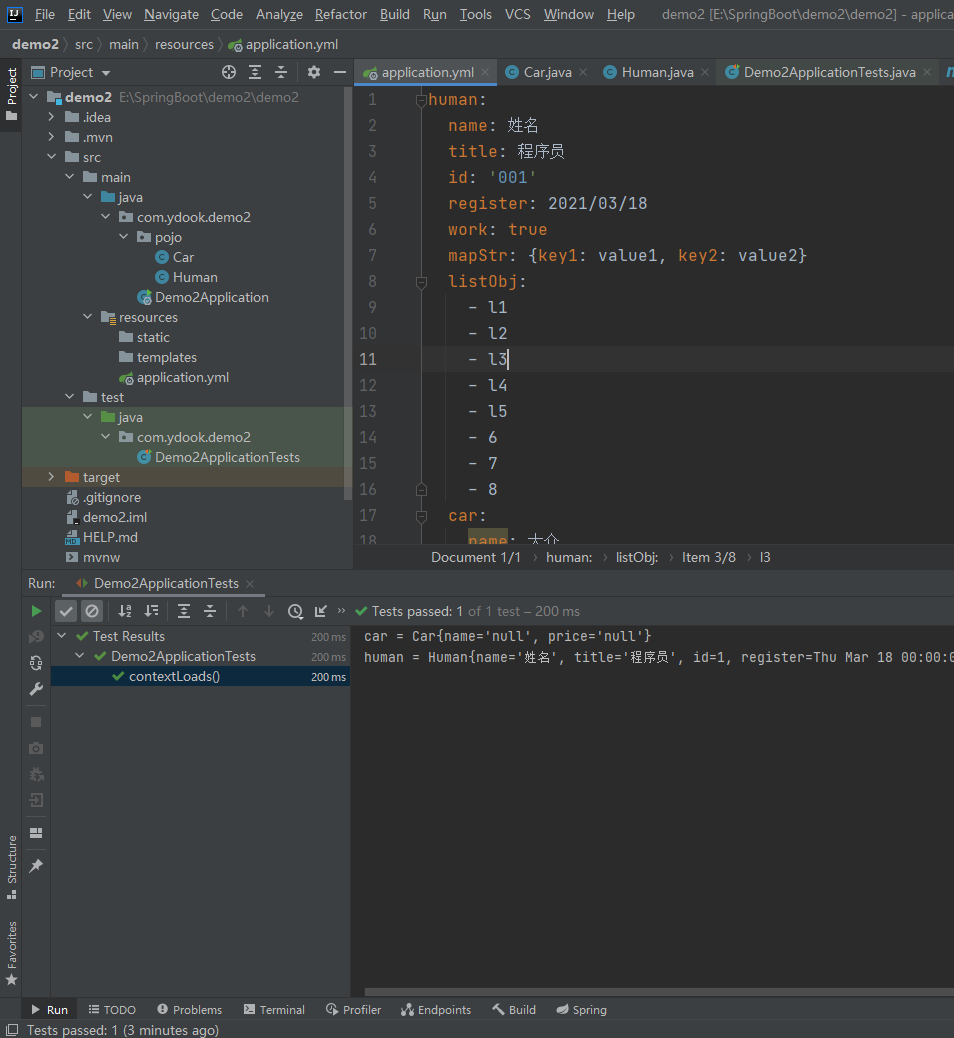954x1038 pixels.
Task: Rerun tests with the green play icon
Action: pos(36,611)
